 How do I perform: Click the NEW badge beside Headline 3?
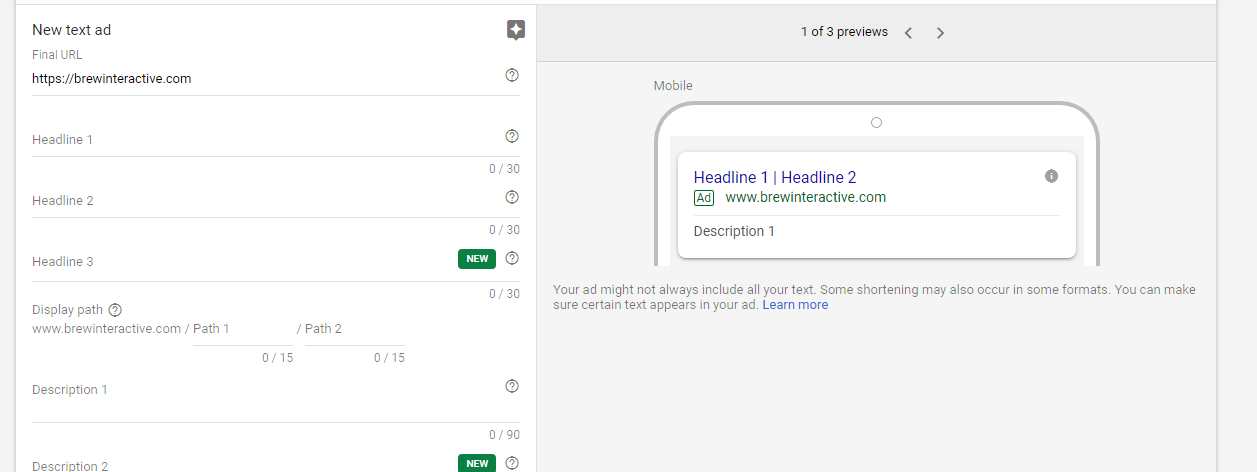click(477, 259)
